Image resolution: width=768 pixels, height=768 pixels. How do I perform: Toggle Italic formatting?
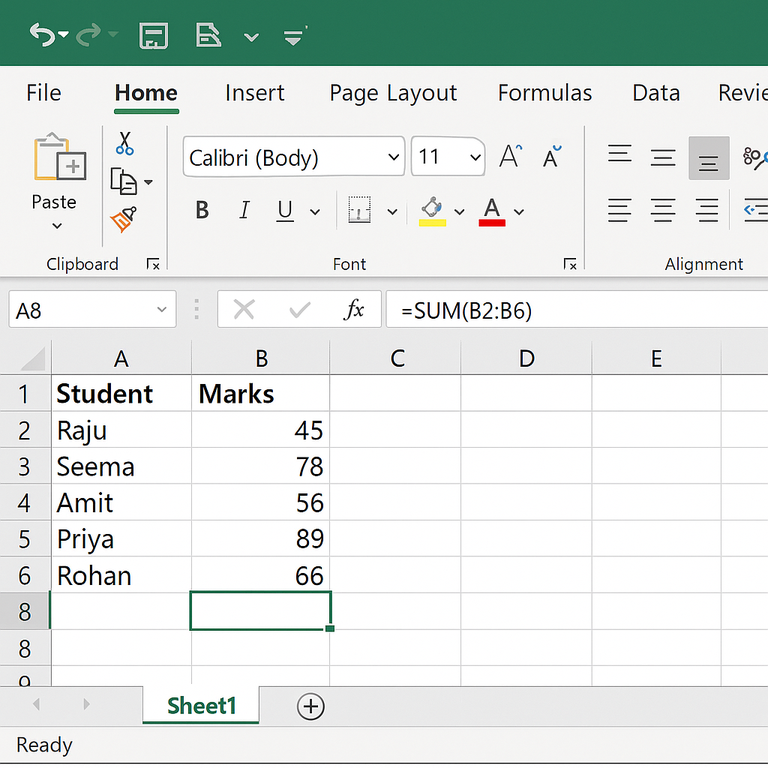[x=244, y=210]
